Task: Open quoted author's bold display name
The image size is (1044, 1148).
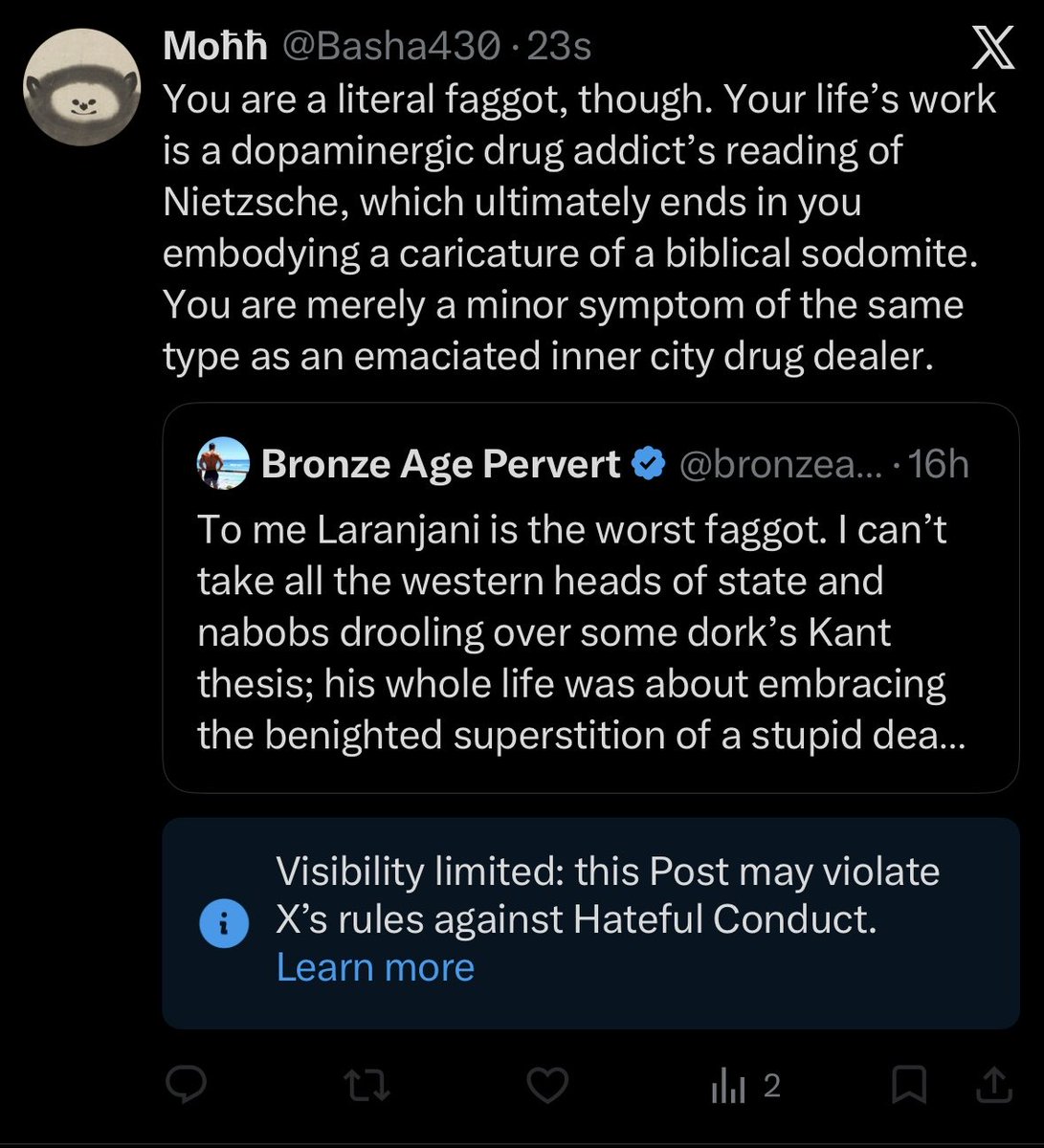Action: 441,464
